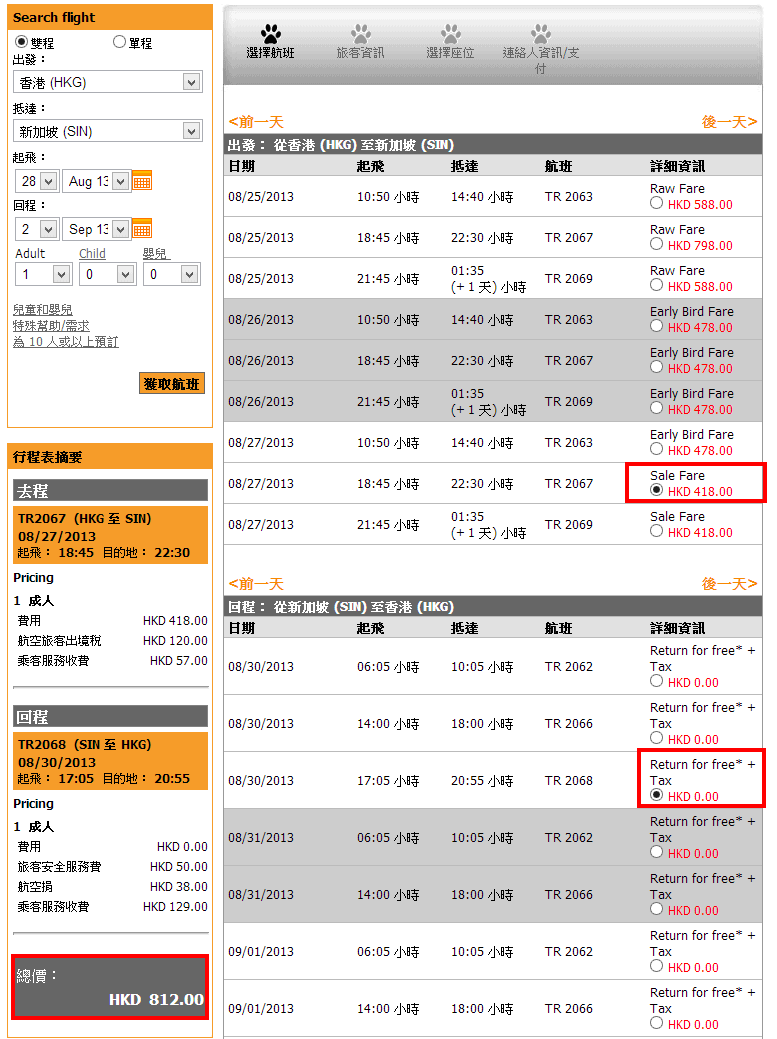Click the paw icon for 旅客資訊 step
Screen dimensions: 777x1039
point(360,35)
